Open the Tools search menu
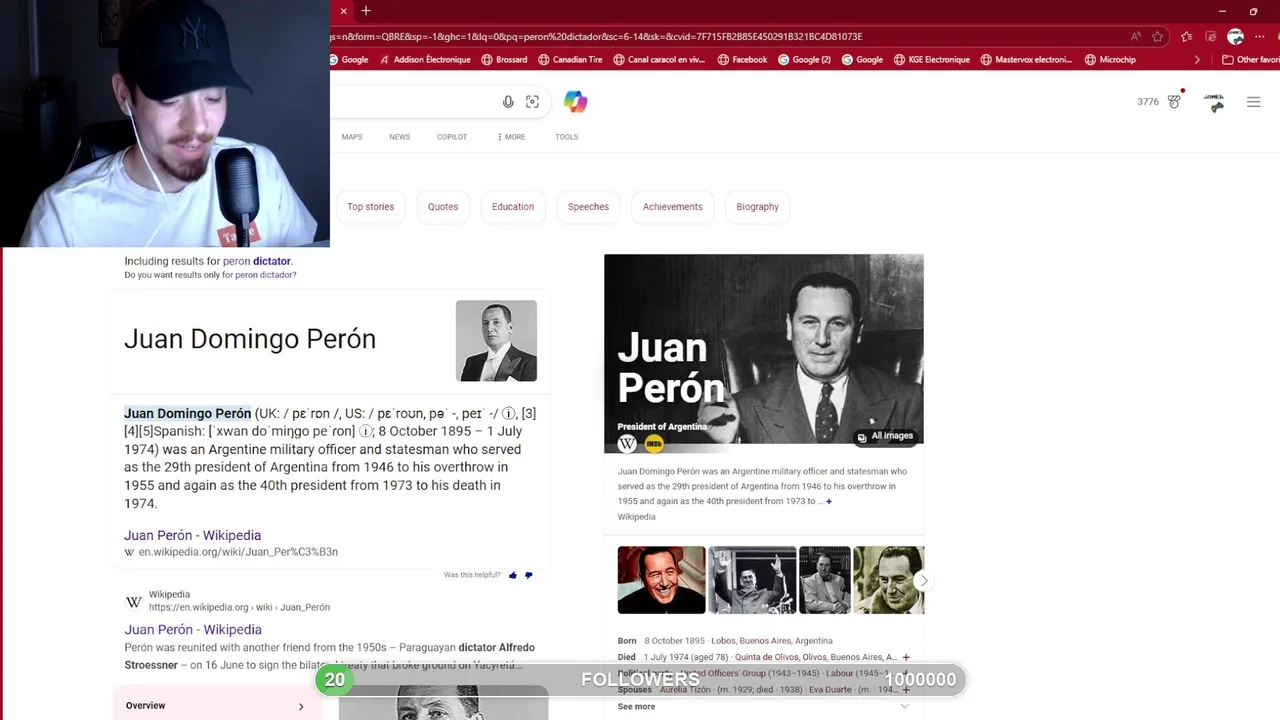This screenshot has height=720, width=1280. (567, 137)
